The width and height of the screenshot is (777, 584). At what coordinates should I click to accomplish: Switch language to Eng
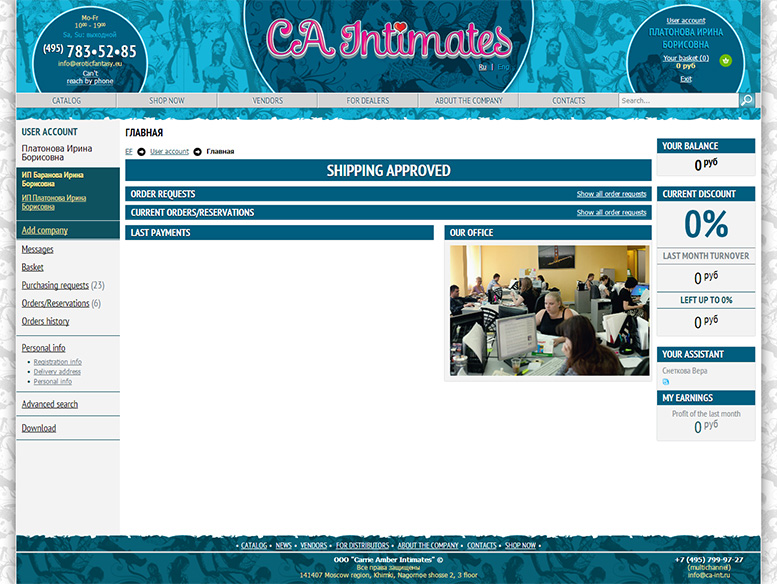(503, 67)
